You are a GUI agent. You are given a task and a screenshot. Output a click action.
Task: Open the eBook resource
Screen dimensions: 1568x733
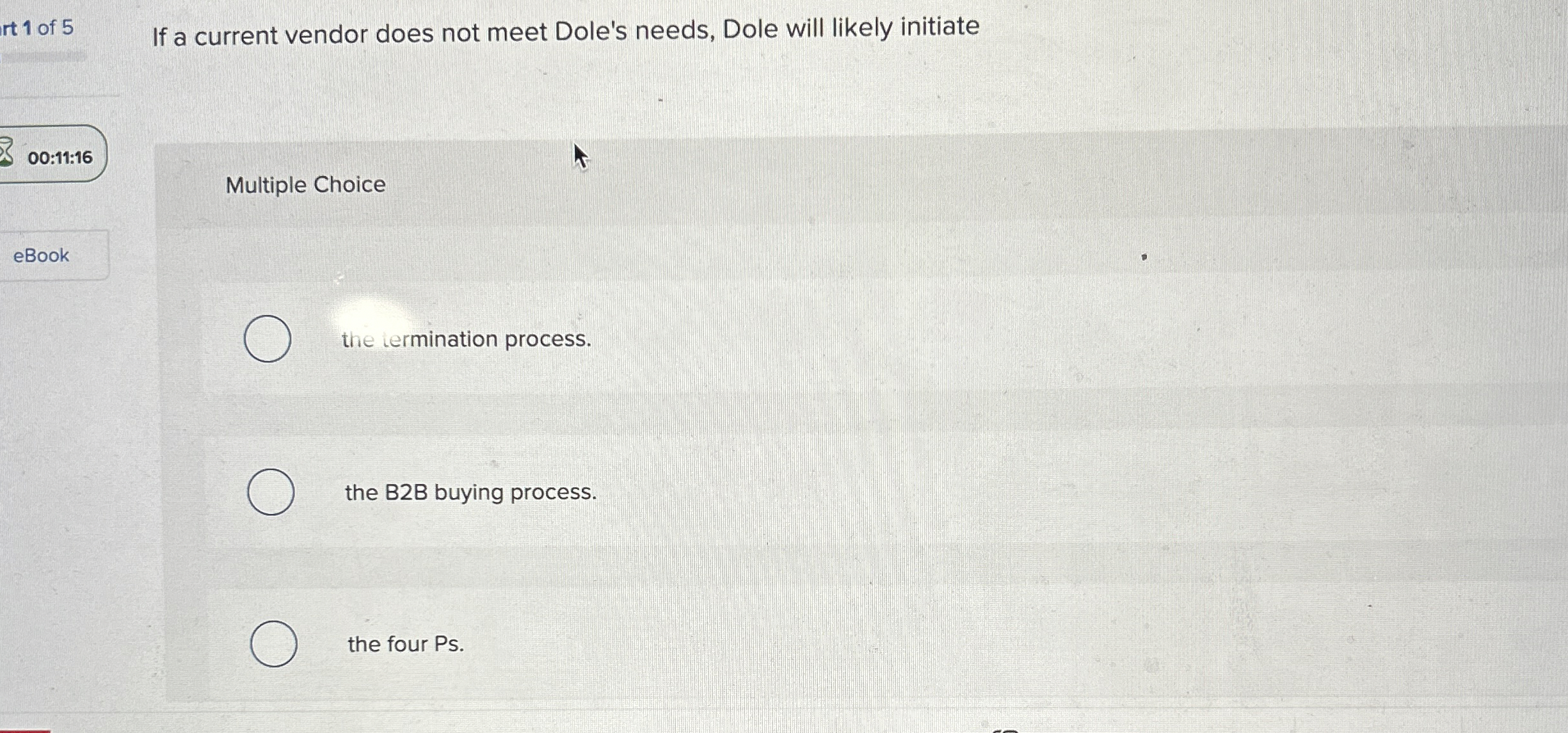[x=40, y=255]
